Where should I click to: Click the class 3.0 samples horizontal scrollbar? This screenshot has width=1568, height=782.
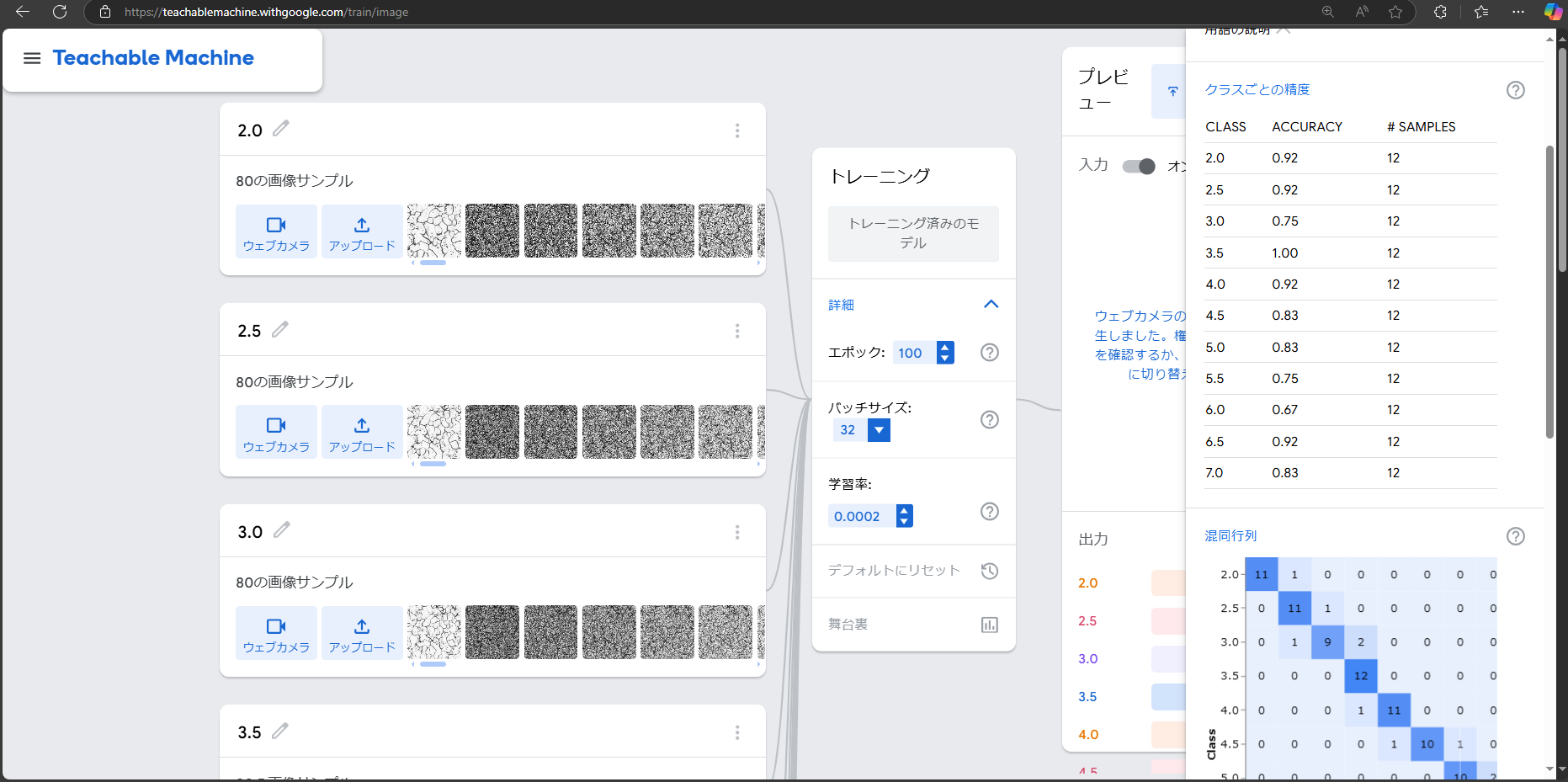pos(433,664)
